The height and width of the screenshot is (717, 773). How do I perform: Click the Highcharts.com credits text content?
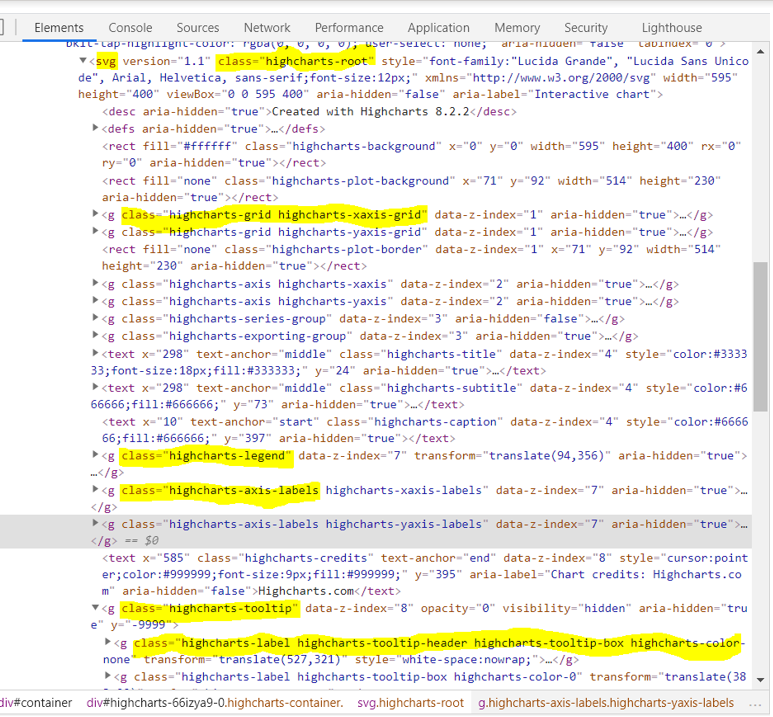click(306, 591)
